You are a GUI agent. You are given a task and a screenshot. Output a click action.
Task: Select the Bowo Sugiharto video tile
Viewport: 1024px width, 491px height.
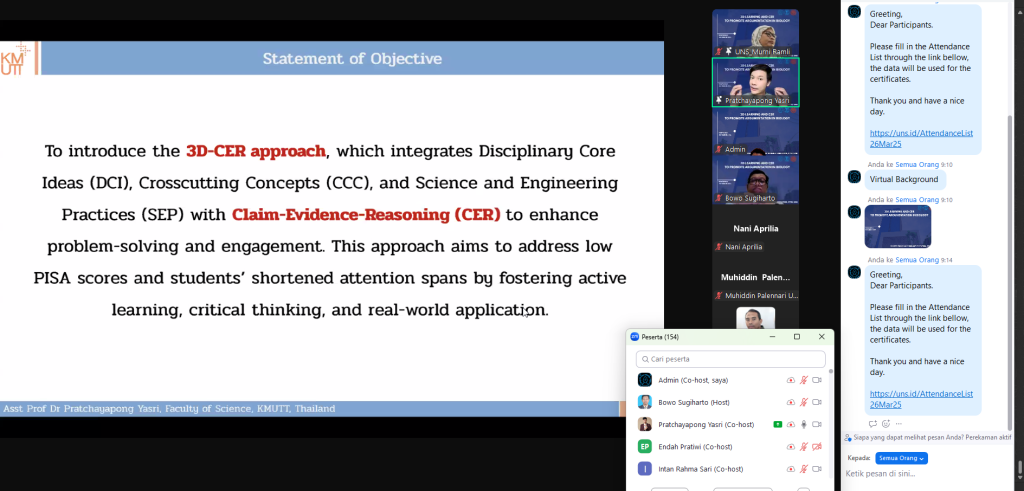pyautogui.click(x=756, y=180)
